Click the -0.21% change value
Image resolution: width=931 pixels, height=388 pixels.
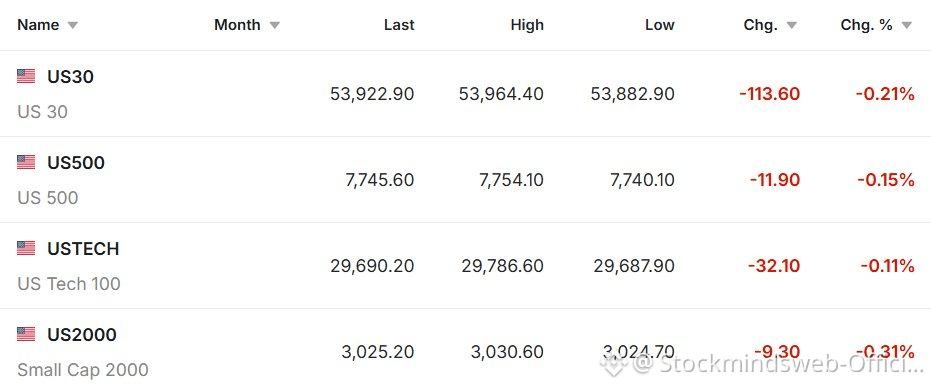click(885, 94)
